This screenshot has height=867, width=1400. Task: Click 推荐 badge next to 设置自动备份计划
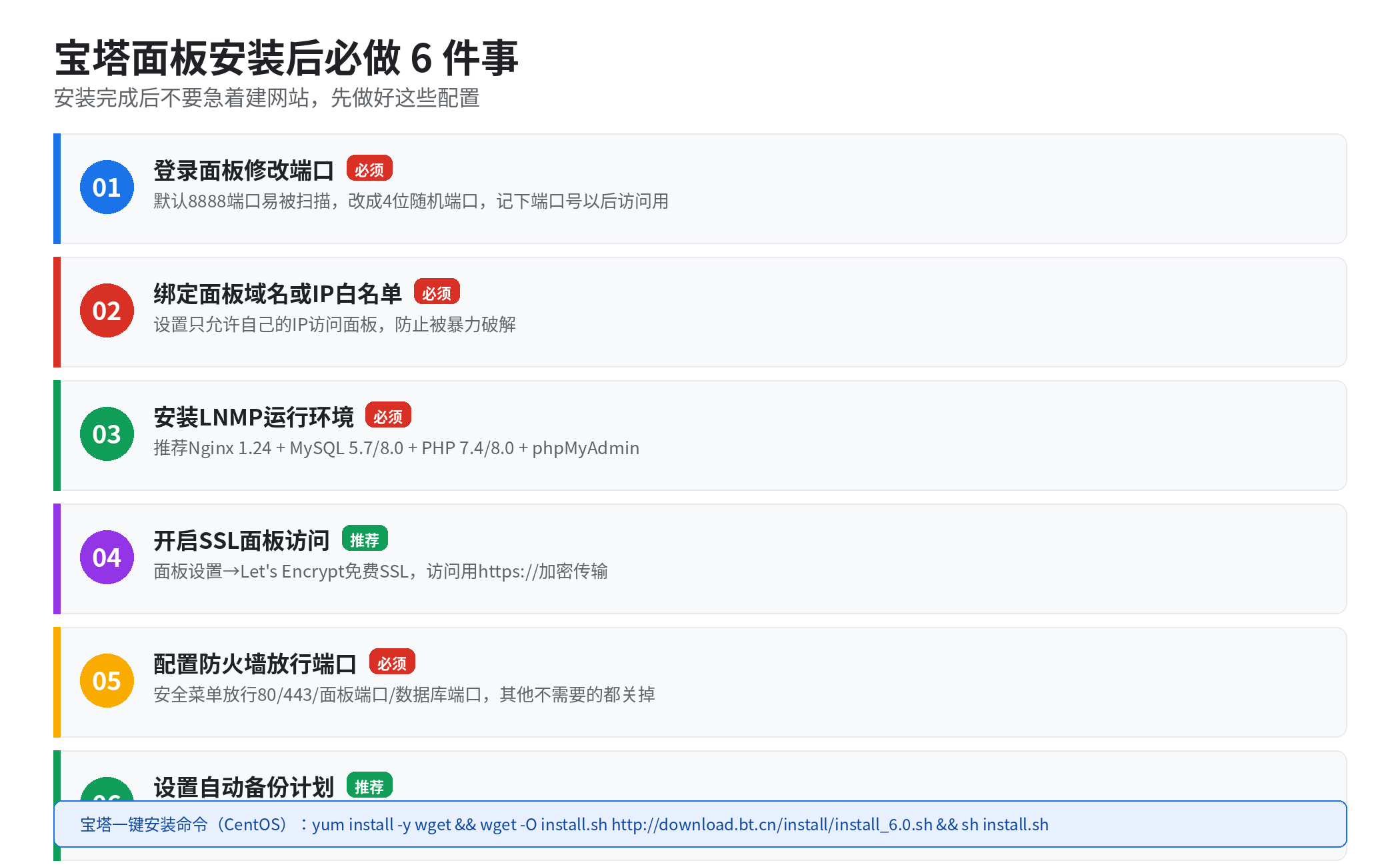tap(369, 786)
